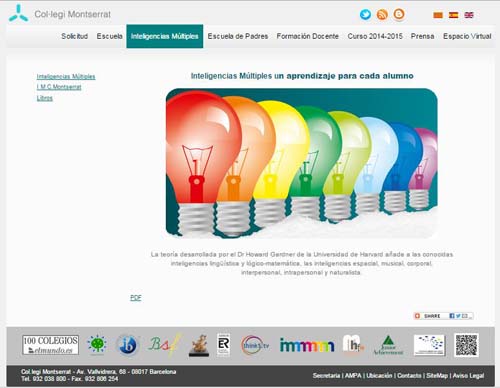Open the Solicitud menu
The width and height of the screenshot is (500, 388).
click(75, 36)
